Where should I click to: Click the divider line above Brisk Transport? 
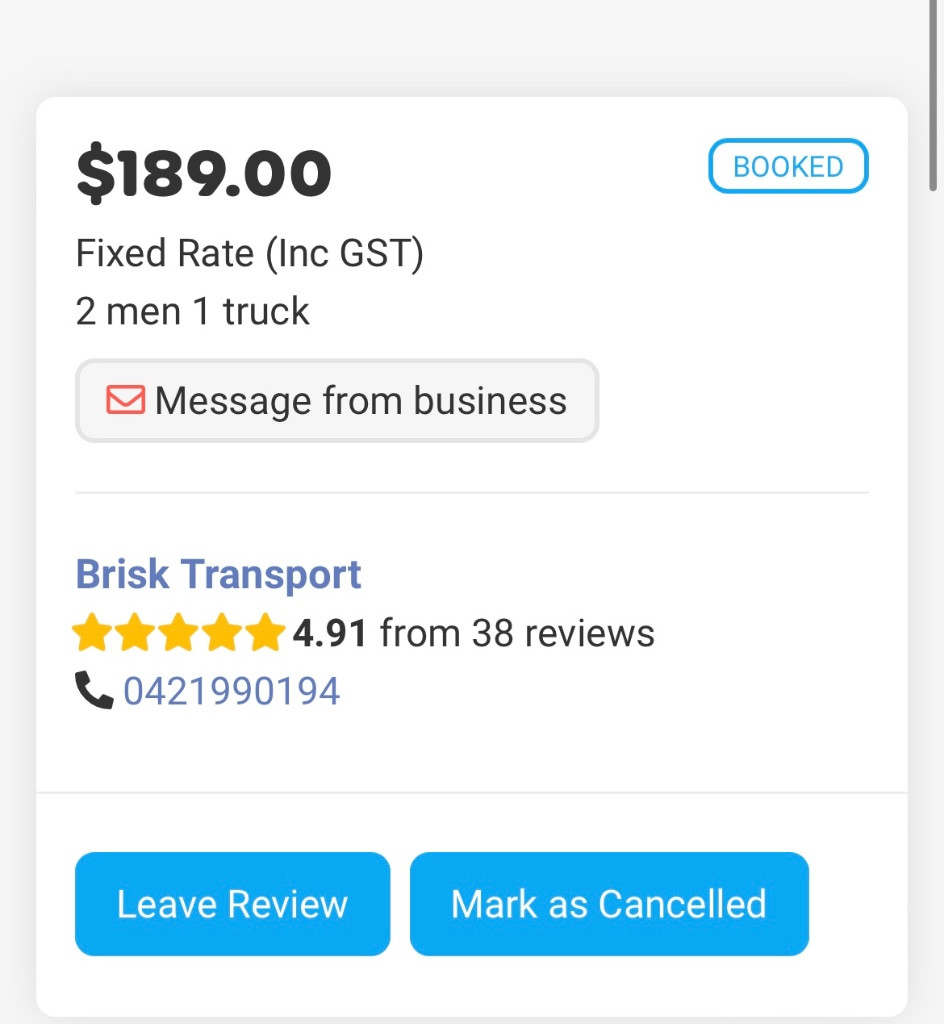(472, 492)
